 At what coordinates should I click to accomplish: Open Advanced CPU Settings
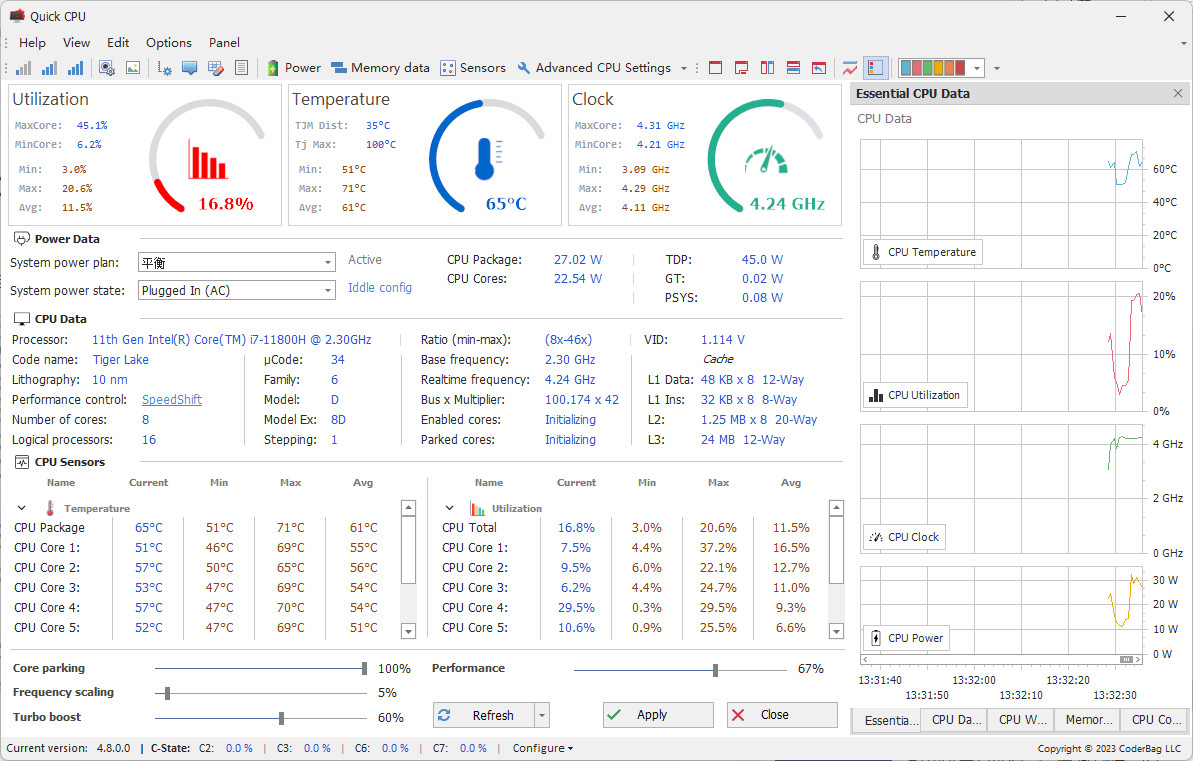(594, 68)
